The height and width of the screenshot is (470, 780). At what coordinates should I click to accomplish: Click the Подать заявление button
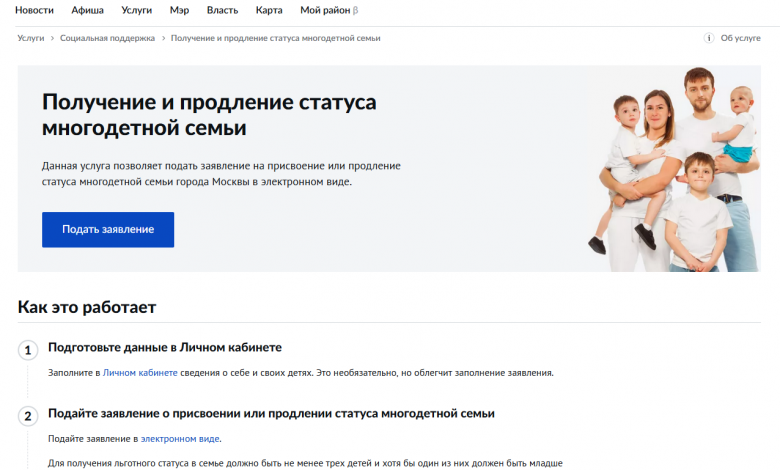click(x=108, y=229)
